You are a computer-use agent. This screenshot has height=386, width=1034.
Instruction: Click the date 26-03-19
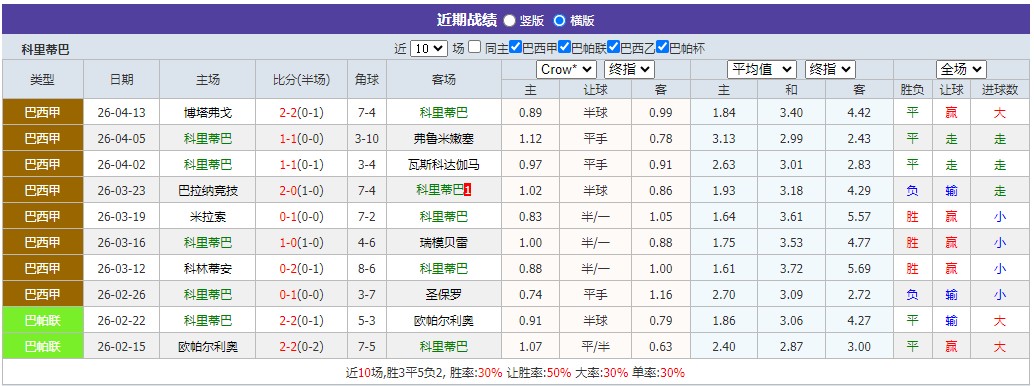(121, 216)
